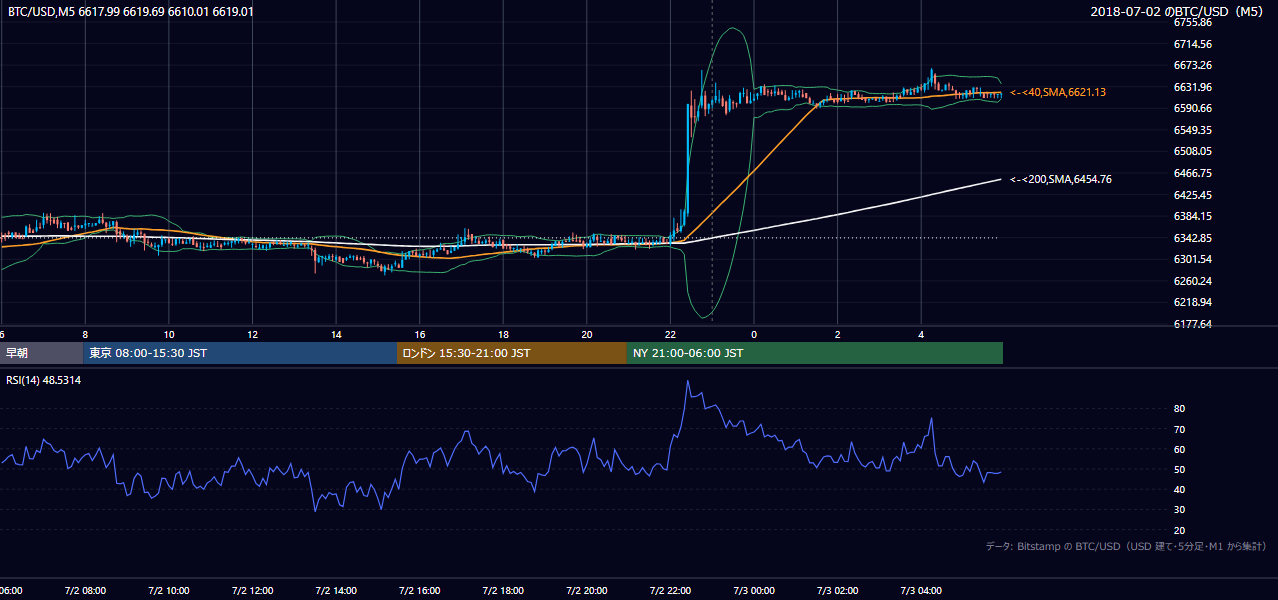Click price axis value 6177.64

click(x=1193, y=324)
